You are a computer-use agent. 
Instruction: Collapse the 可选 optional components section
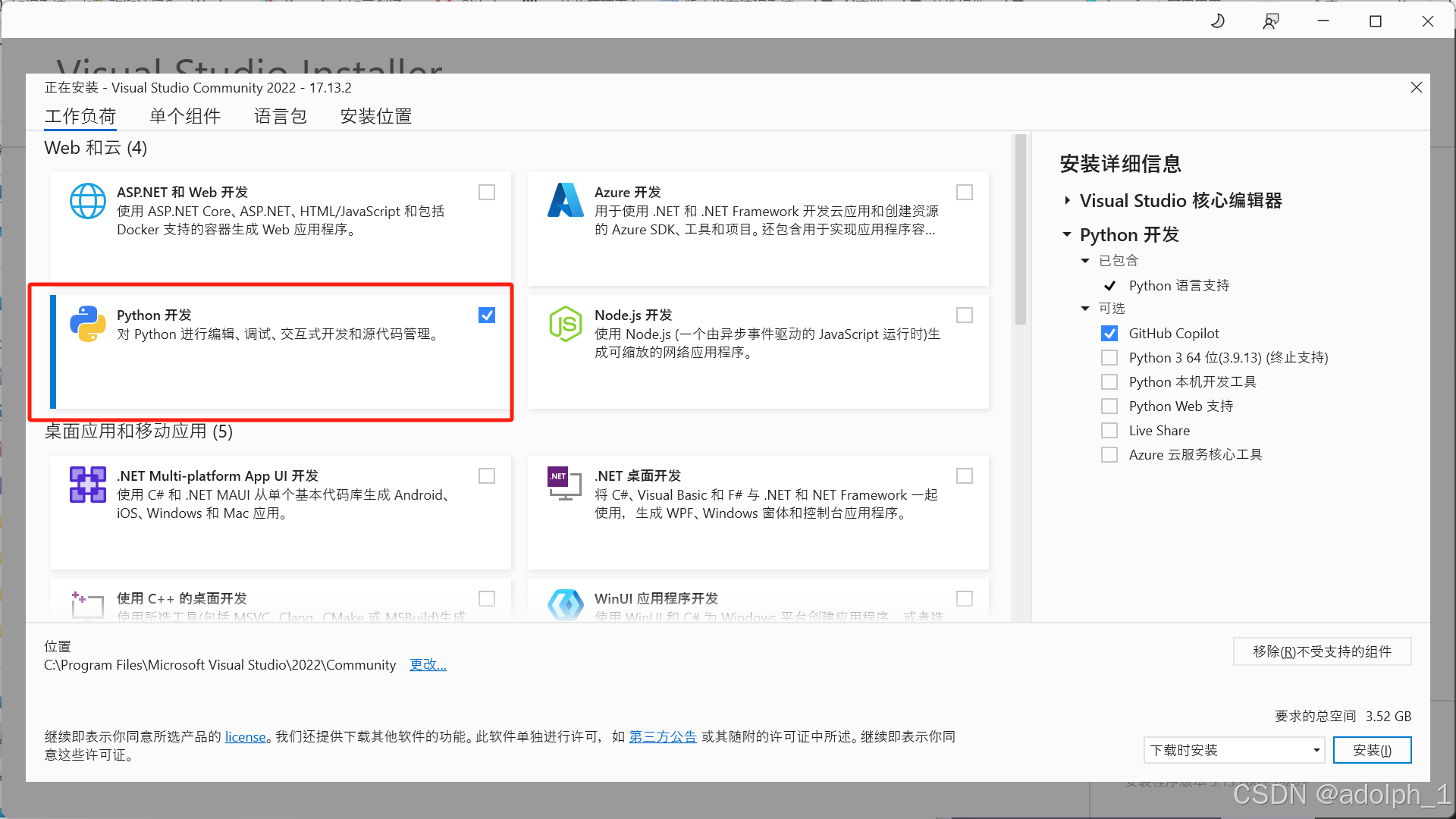coord(1085,309)
